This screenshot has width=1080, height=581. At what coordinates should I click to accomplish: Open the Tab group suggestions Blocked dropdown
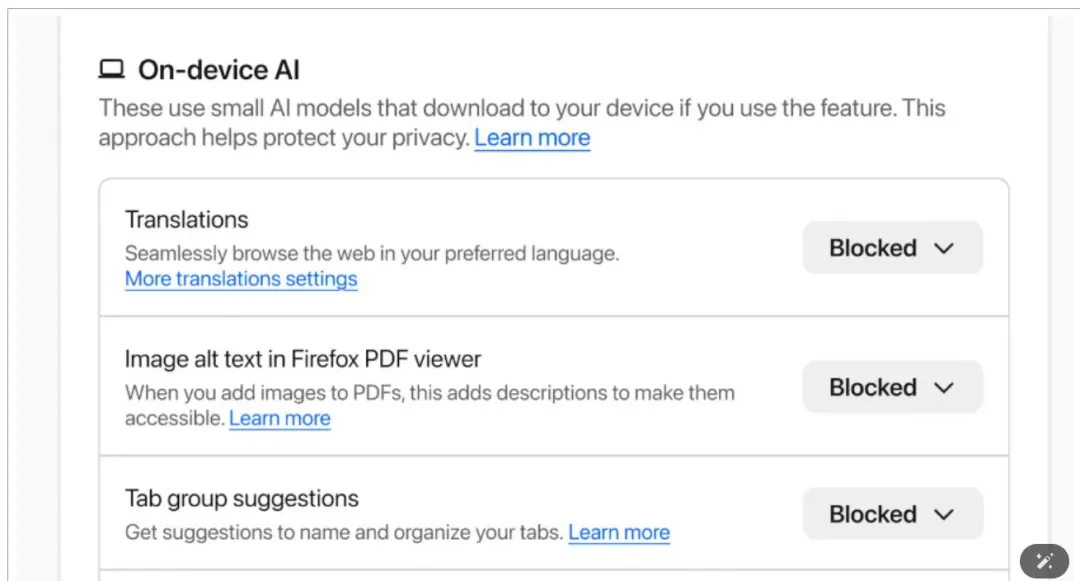point(892,514)
